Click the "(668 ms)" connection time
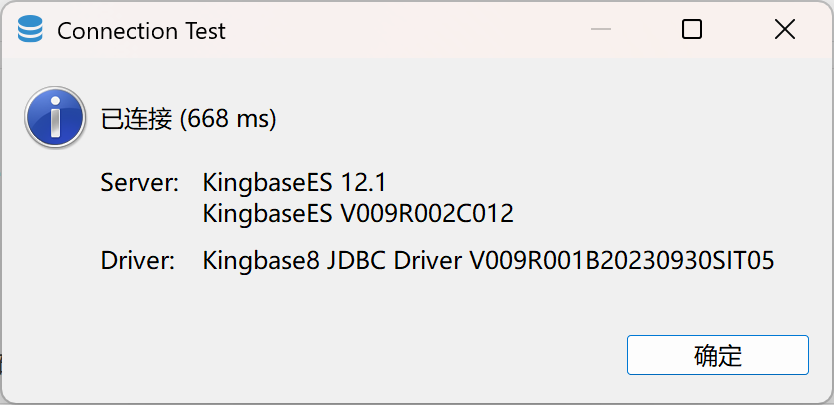834x406 pixels. click(227, 119)
